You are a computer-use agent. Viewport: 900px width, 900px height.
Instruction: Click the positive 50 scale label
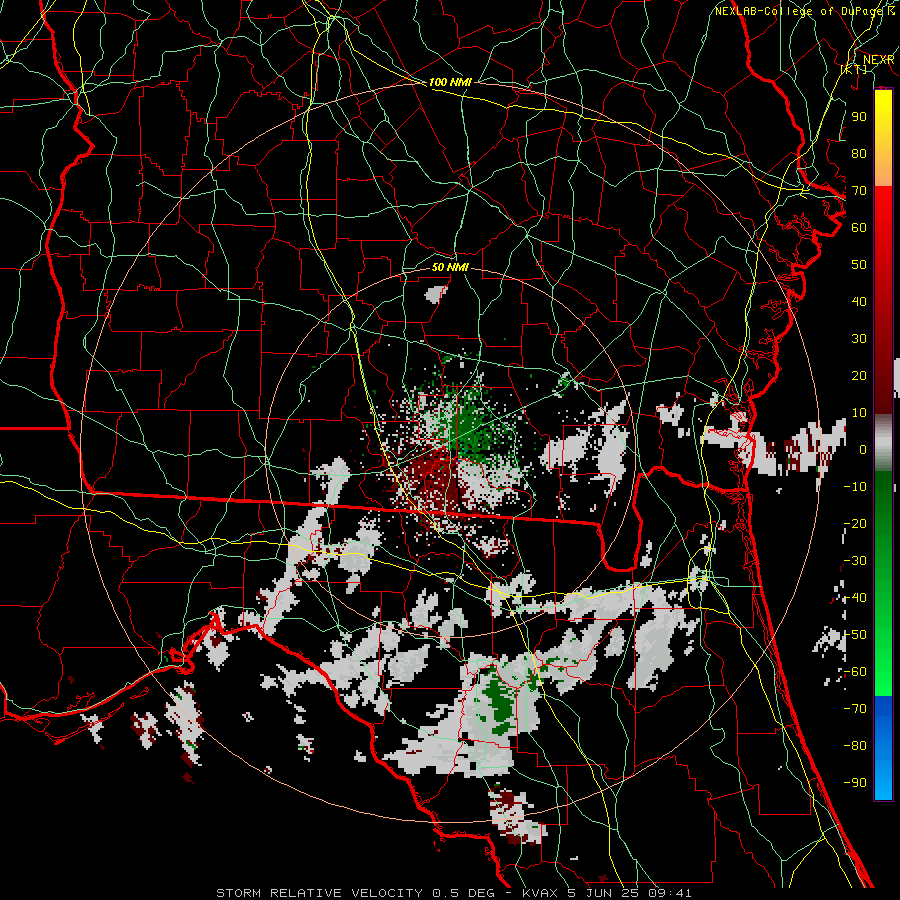(x=859, y=265)
